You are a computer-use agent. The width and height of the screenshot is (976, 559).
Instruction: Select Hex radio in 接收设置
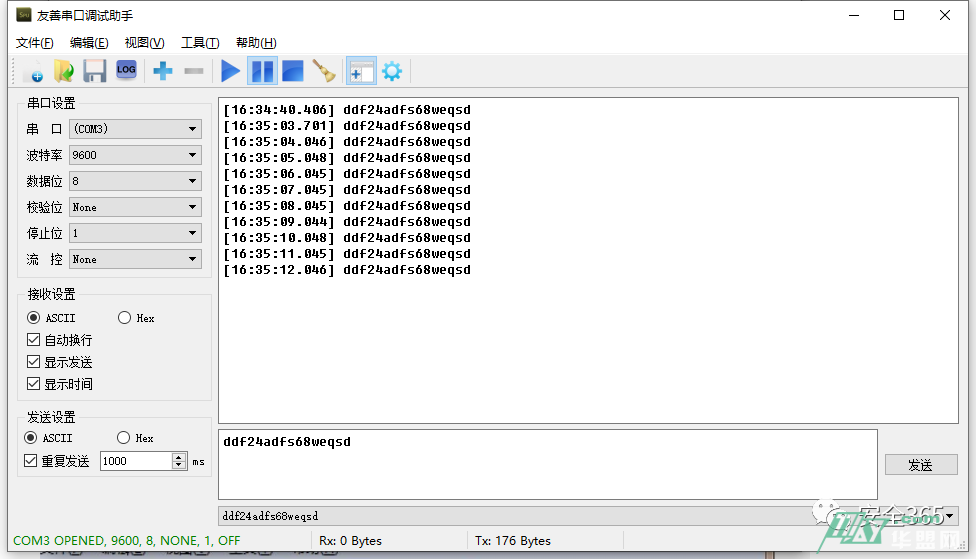click(x=125, y=318)
